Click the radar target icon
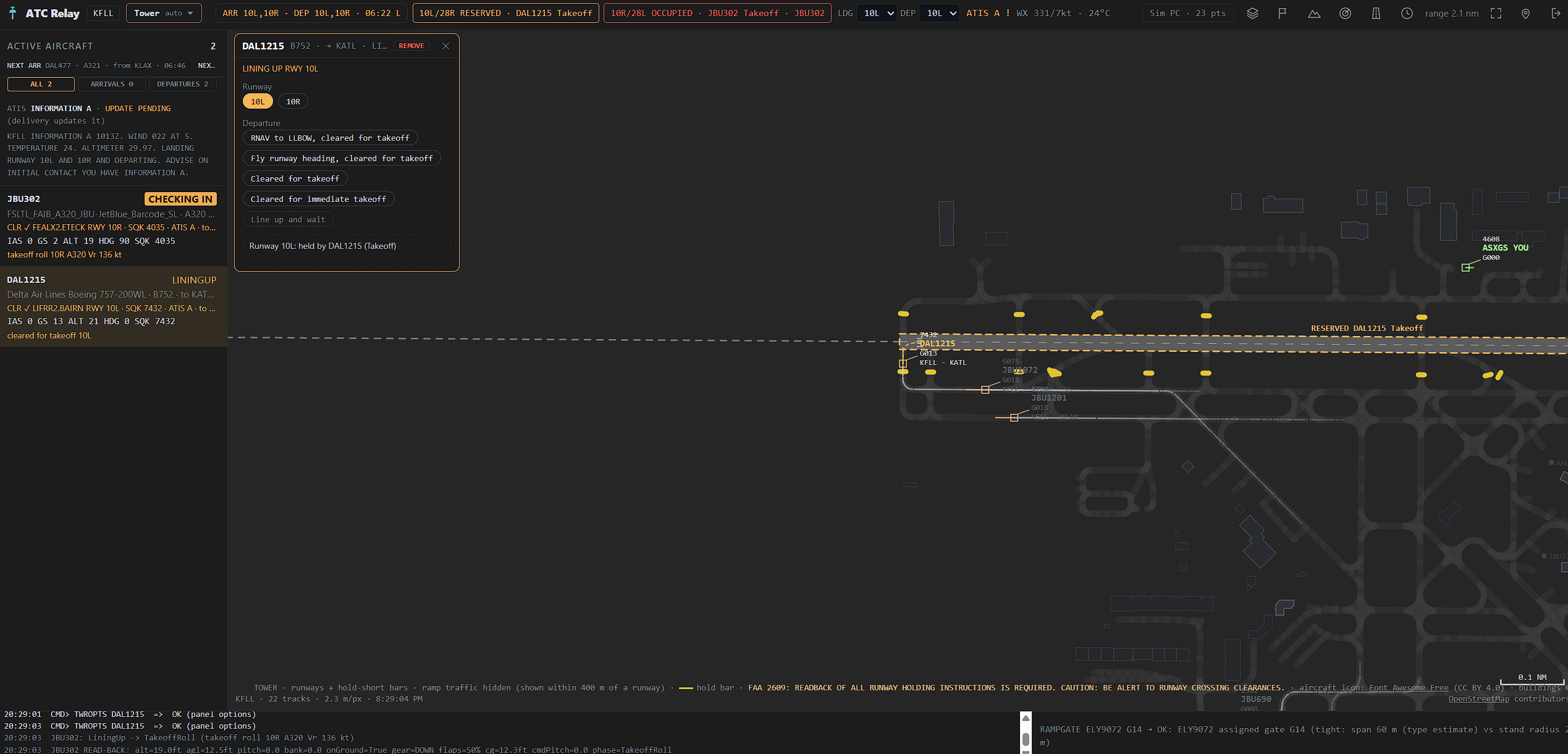Image resolution: width=1568 pixels, height=754 pixels. pyautogui.click(x=1345, y=13)
